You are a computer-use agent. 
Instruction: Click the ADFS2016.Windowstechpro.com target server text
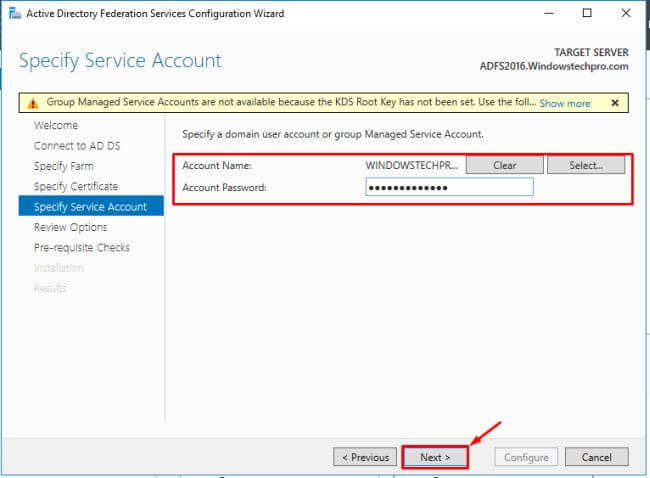pos(554,66)
